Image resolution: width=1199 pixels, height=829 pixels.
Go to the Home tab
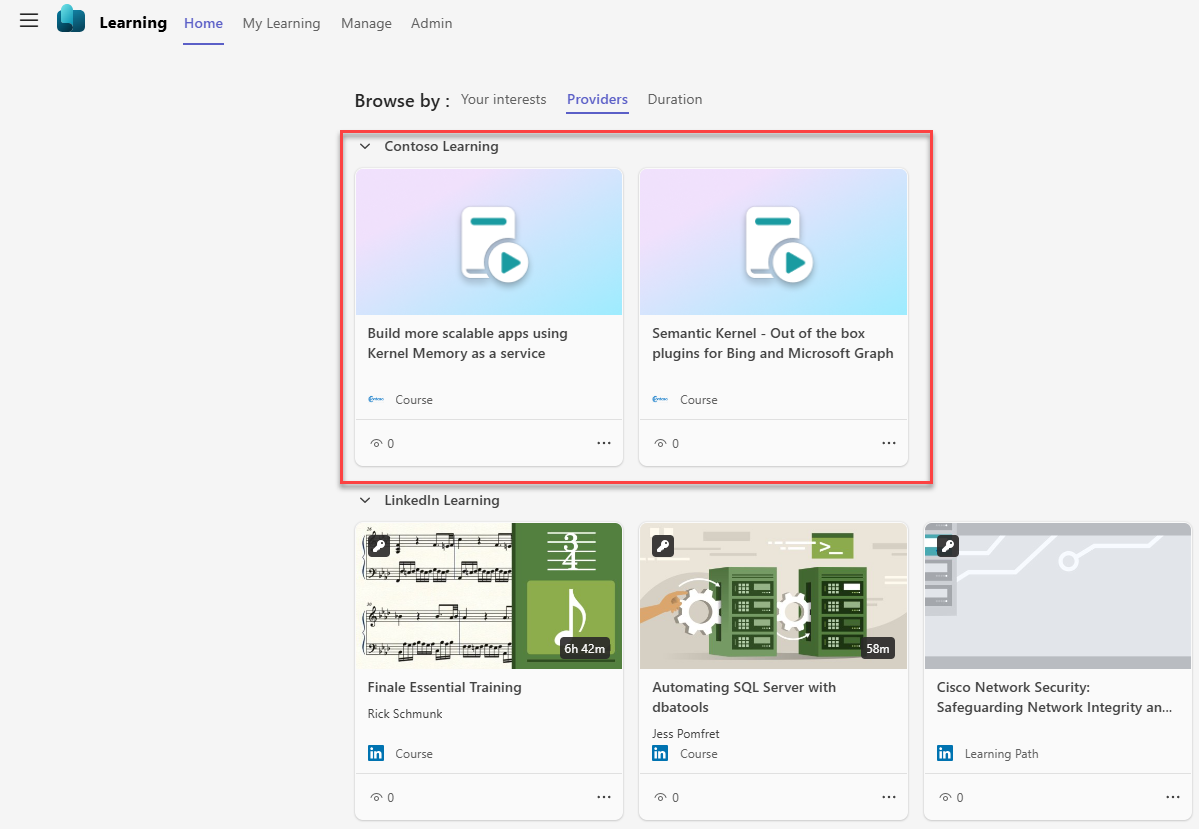click(x=203, y=23)
